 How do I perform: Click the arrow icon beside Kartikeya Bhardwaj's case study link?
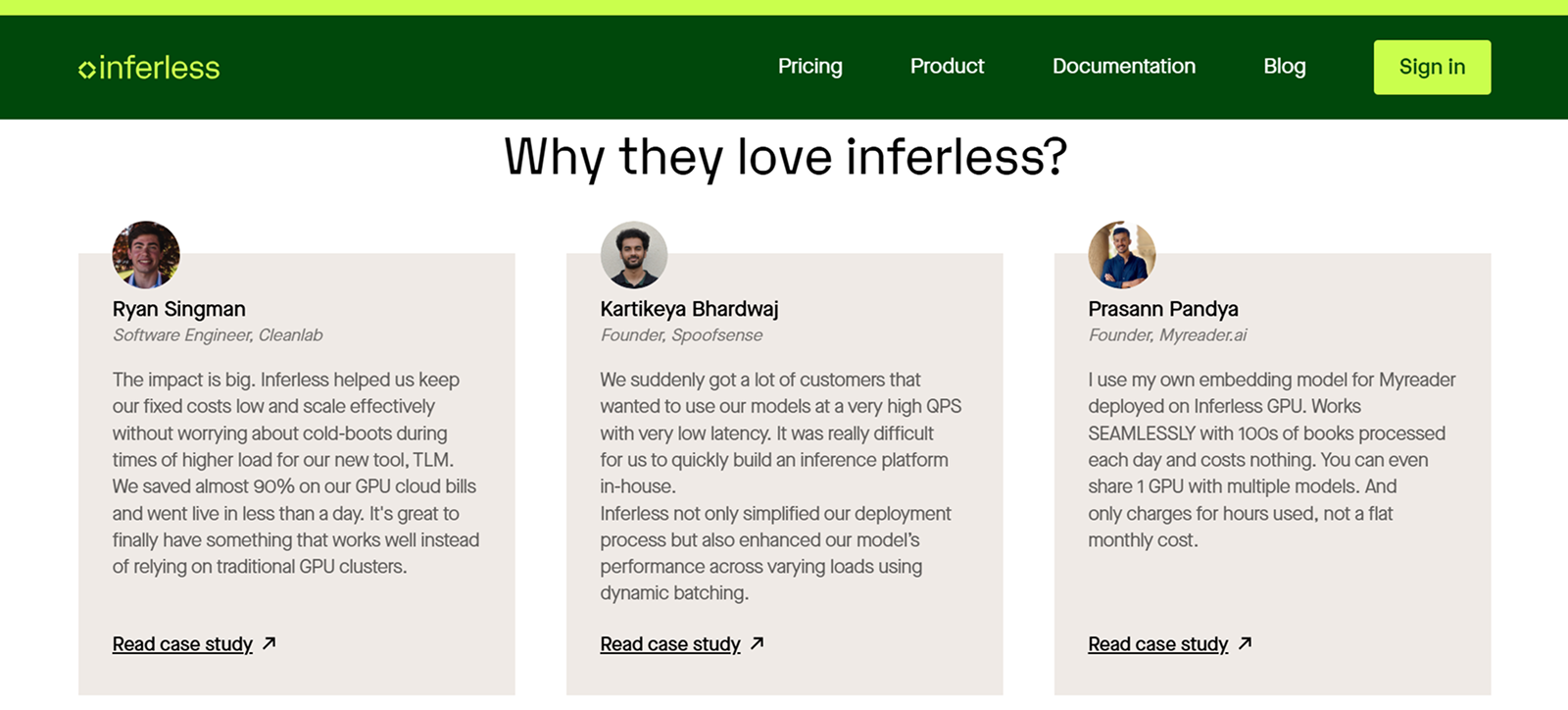tap(758, 643)
